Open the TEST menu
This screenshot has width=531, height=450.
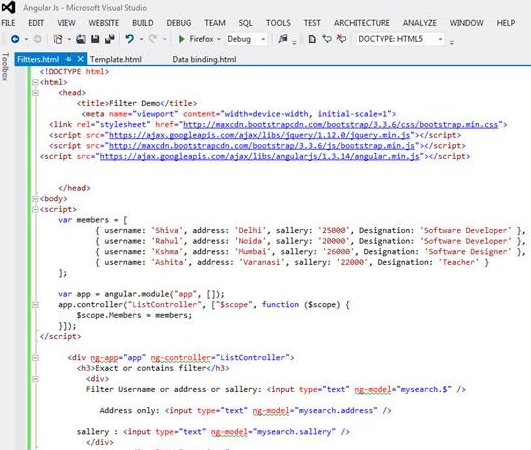point(312,23)
